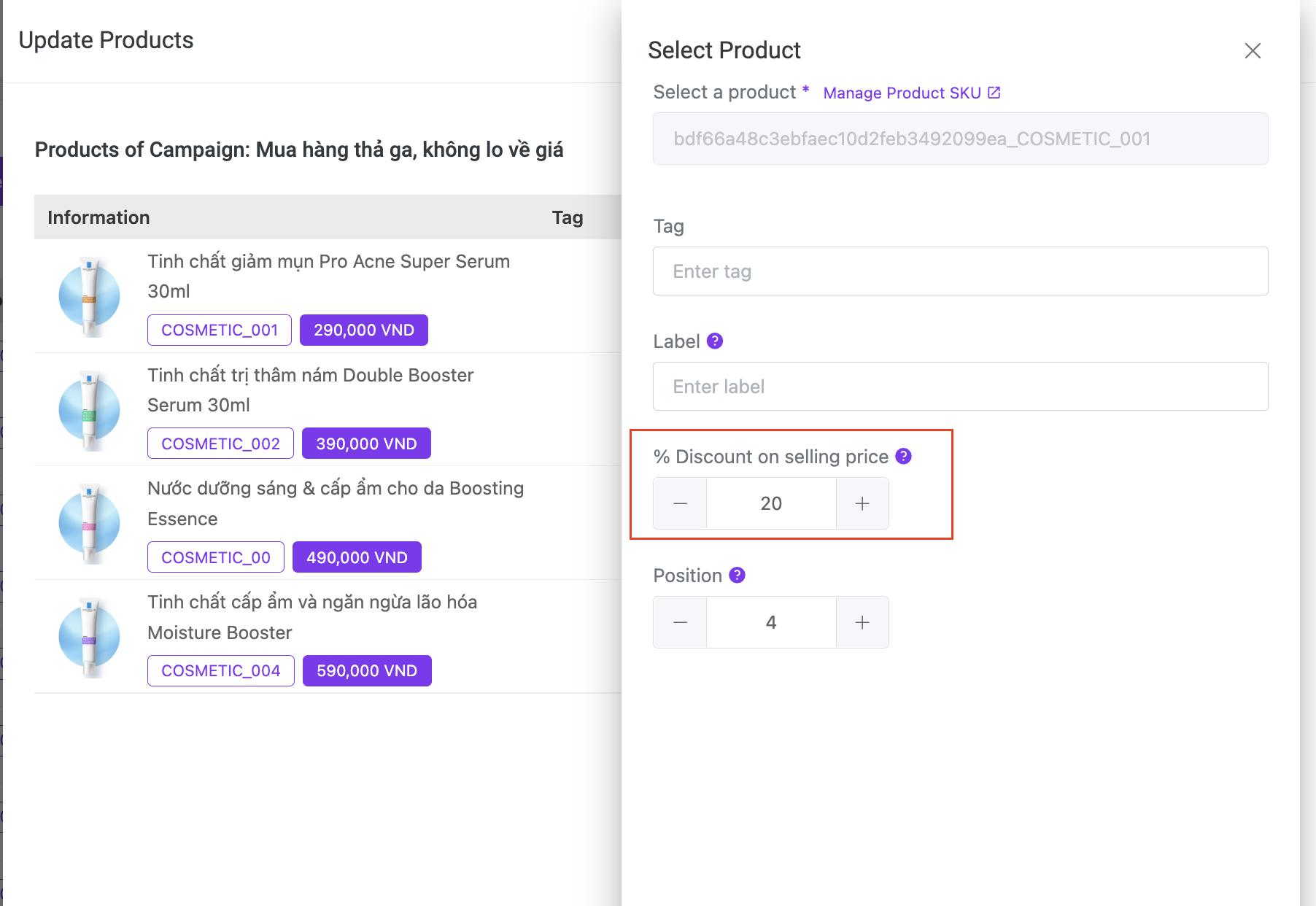1316x906 pixels.
Task: Increase the discount percentage with plus
Action: pos(862,503)
